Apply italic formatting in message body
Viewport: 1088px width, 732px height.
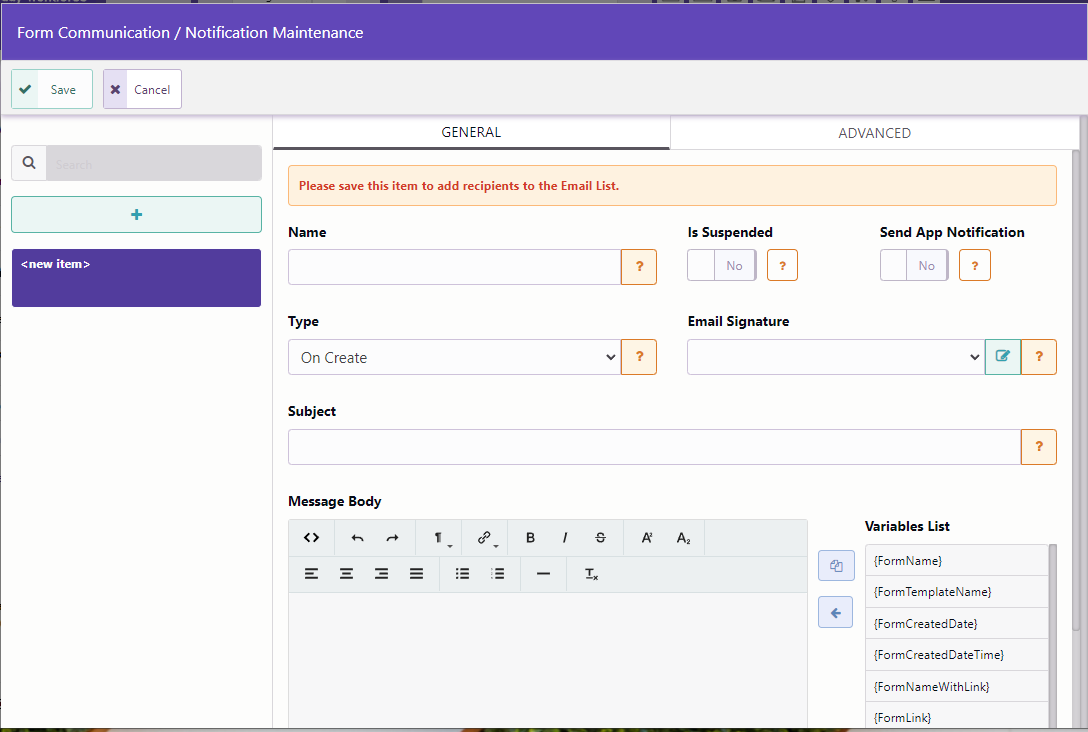pyautogui.click(x=565, y=538)
